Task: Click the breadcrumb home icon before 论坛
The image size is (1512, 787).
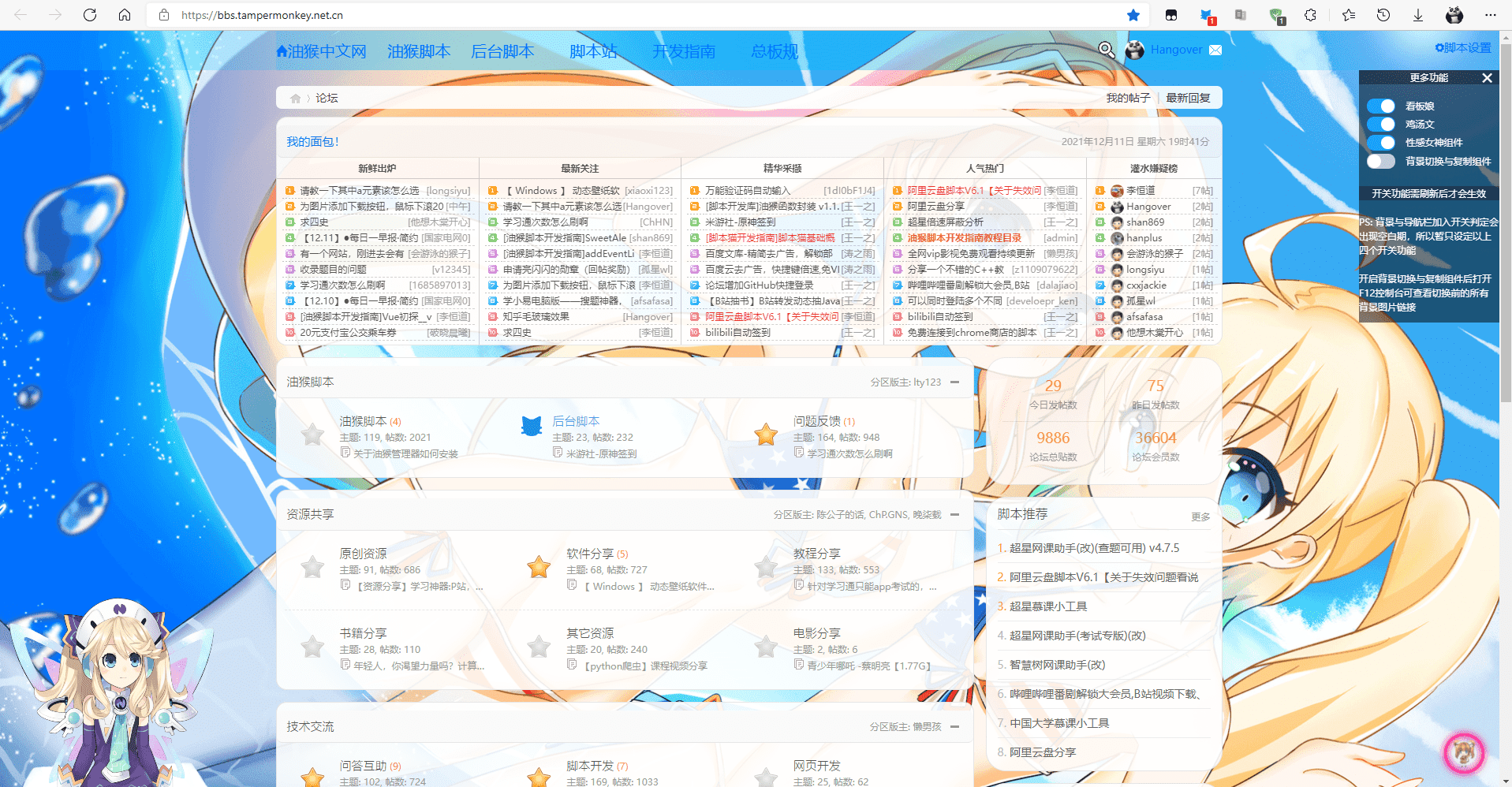Action: pyautogui.click(x=296, y=99)
